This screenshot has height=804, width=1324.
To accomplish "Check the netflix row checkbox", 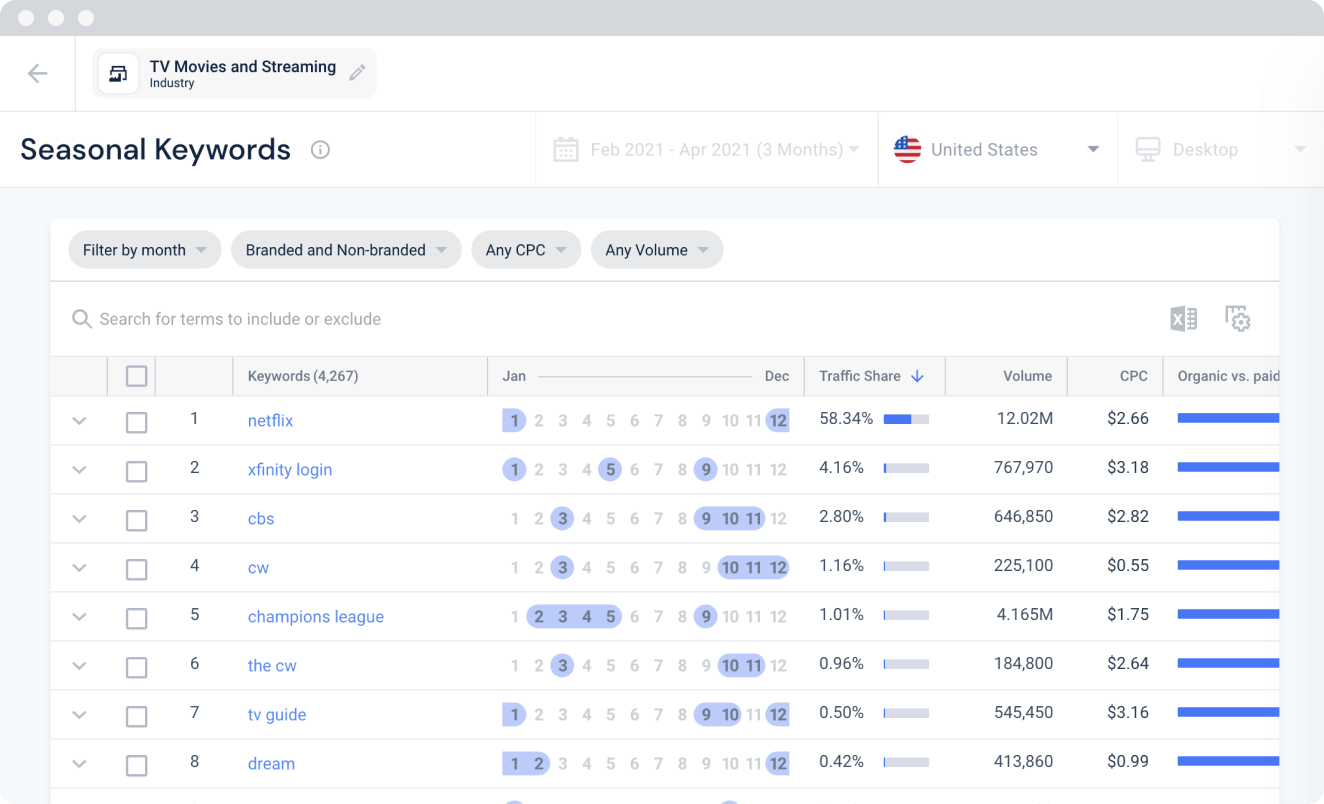I will [x=137, y=422].
